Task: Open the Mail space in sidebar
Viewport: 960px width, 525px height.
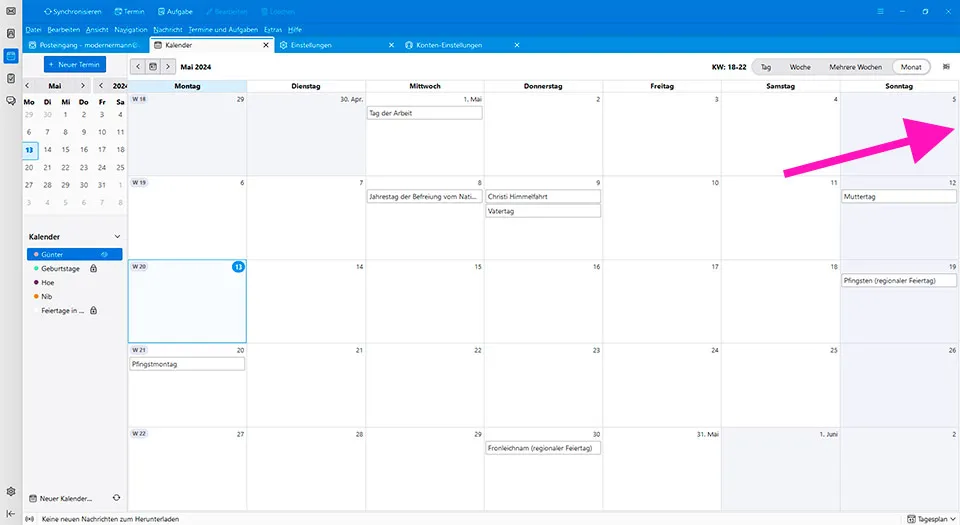Action: click(11, 11)
